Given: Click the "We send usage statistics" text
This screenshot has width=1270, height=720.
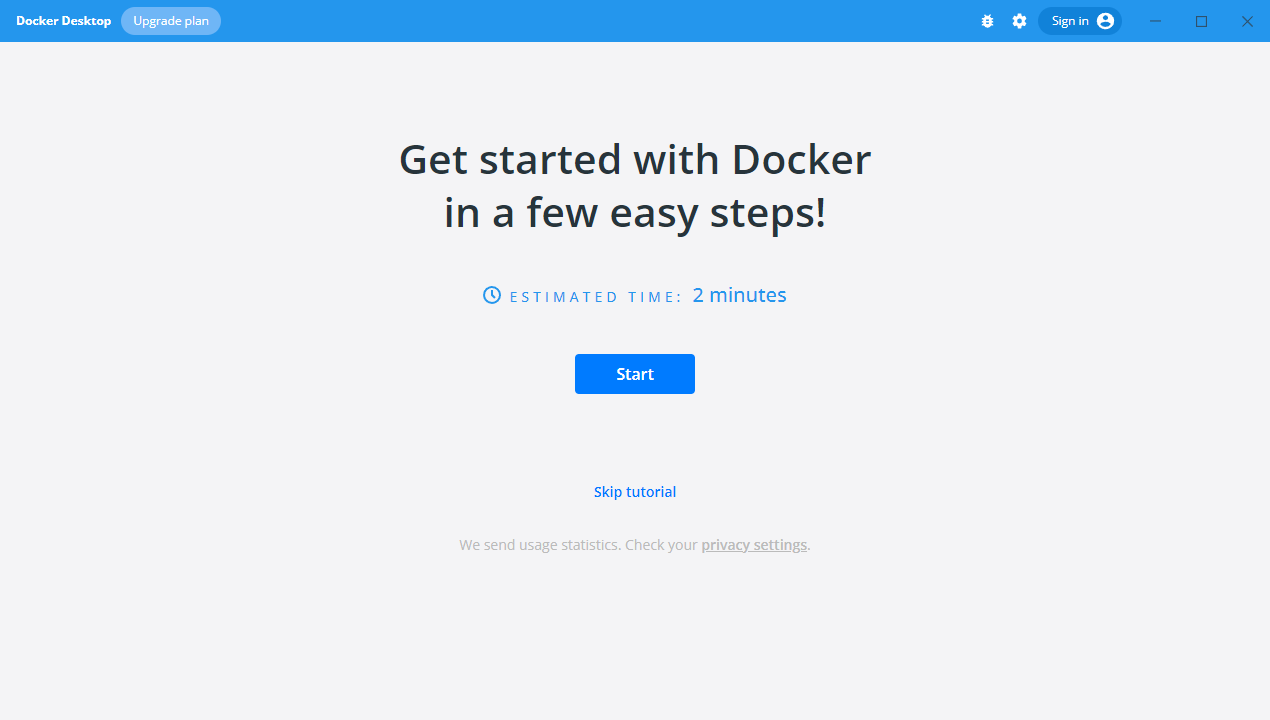Looking at the screenshot, I should coord(540,545).
